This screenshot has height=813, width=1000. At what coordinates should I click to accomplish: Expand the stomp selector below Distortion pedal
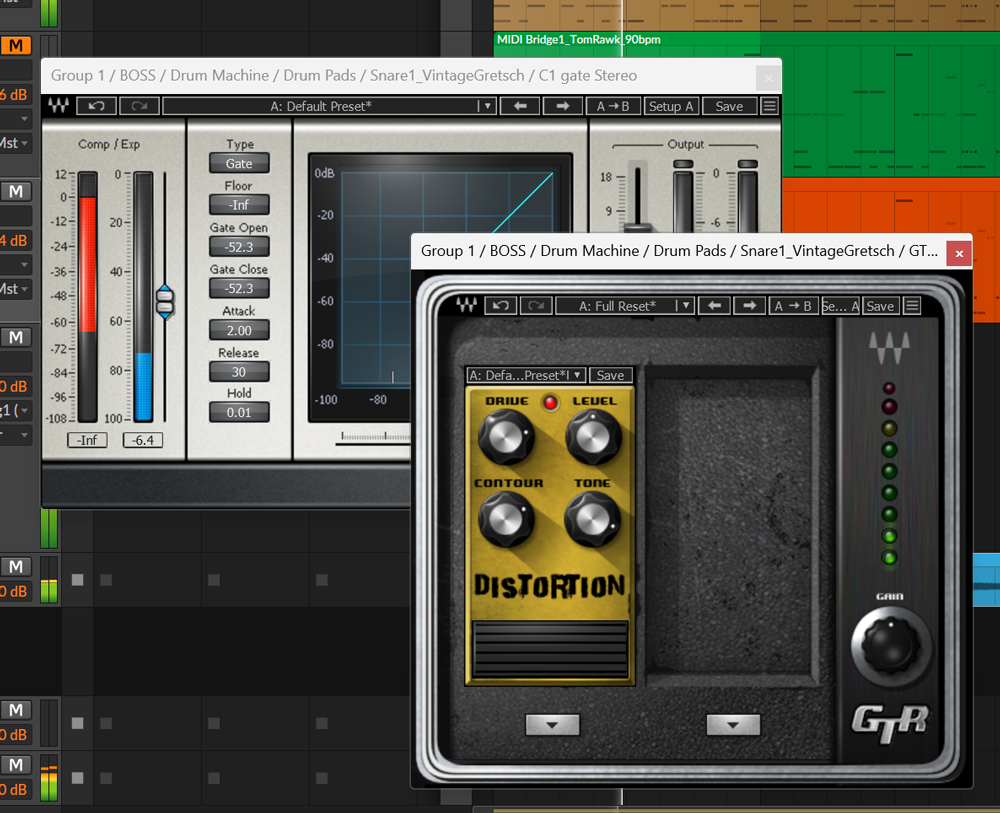[552, 725]
